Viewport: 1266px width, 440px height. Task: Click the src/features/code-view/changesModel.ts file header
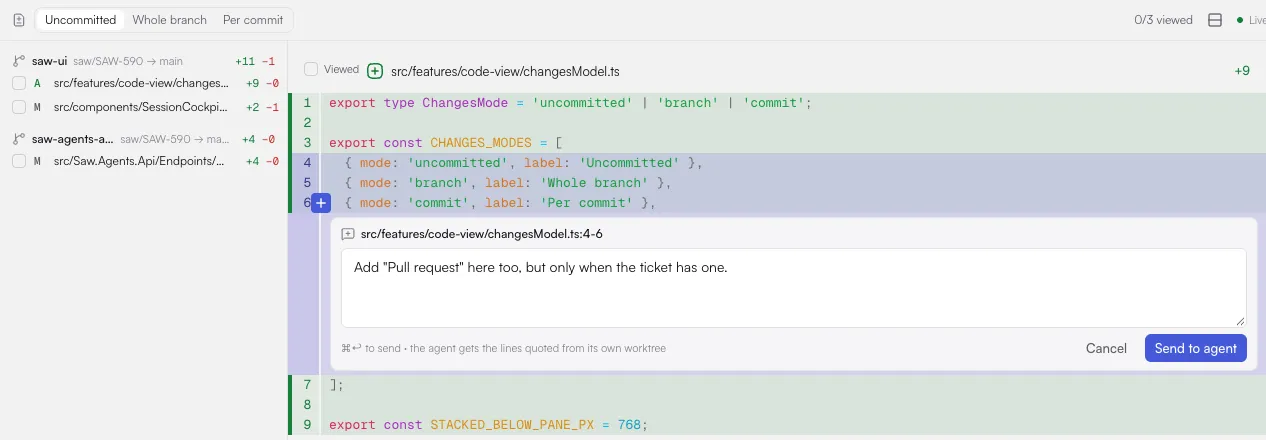[x=505, y=71]
